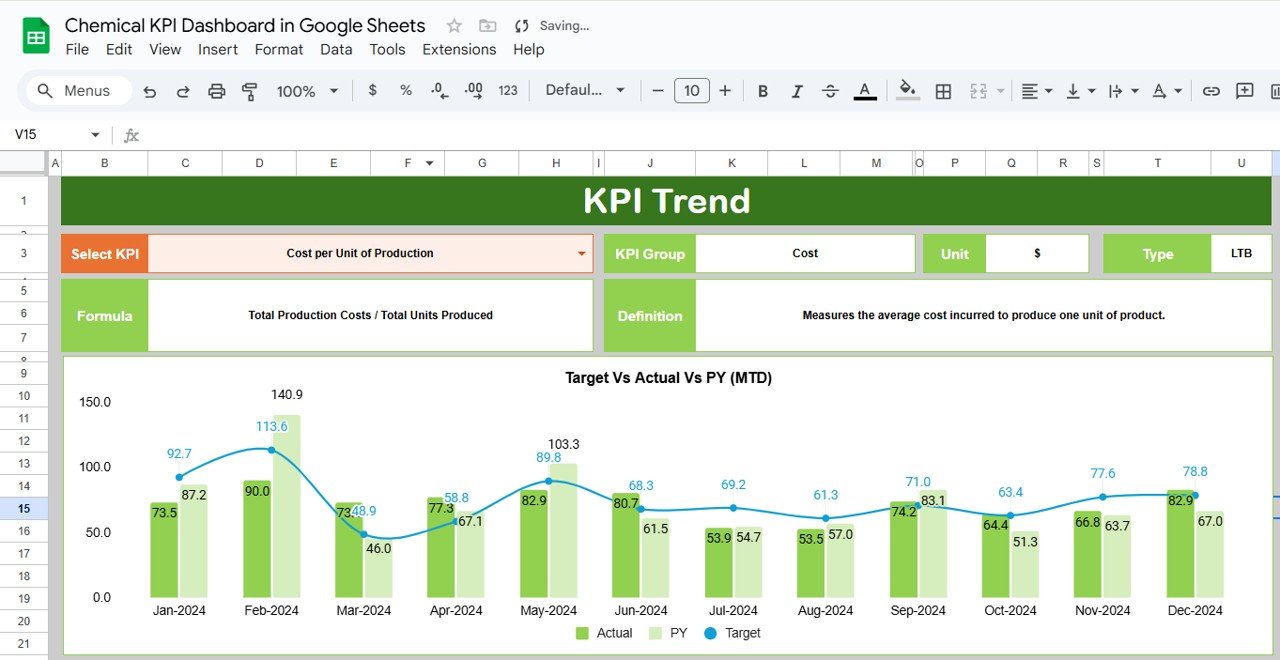Open zoom level 100% dropdown
The width and height of the screenshot is (1280, 660).
(308, 91)
